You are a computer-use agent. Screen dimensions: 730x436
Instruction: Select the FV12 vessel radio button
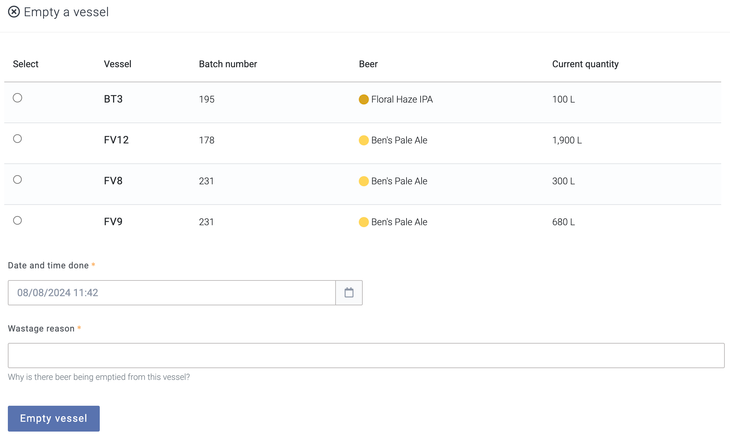17,139
